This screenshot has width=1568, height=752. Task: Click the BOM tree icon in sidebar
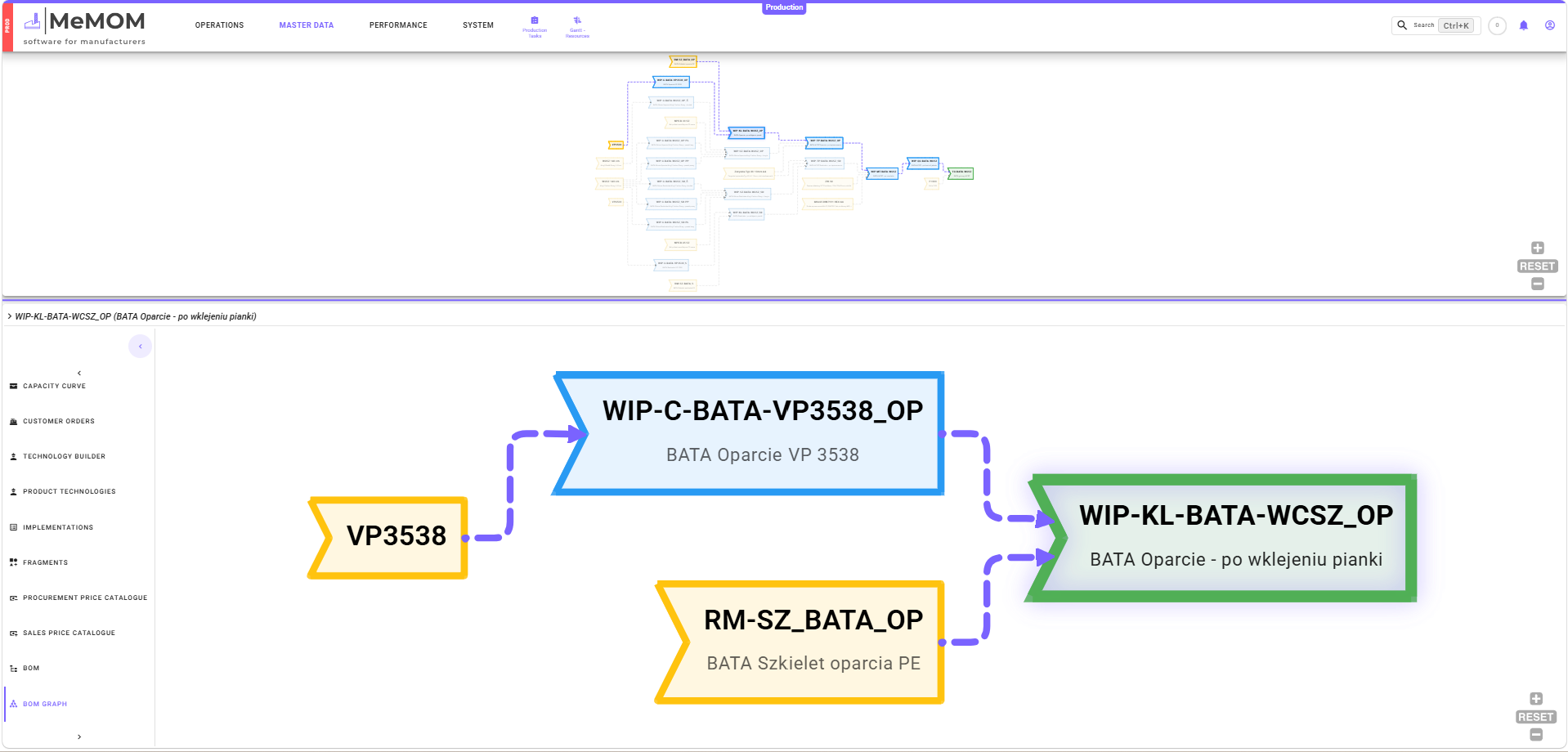click(13, 669)
